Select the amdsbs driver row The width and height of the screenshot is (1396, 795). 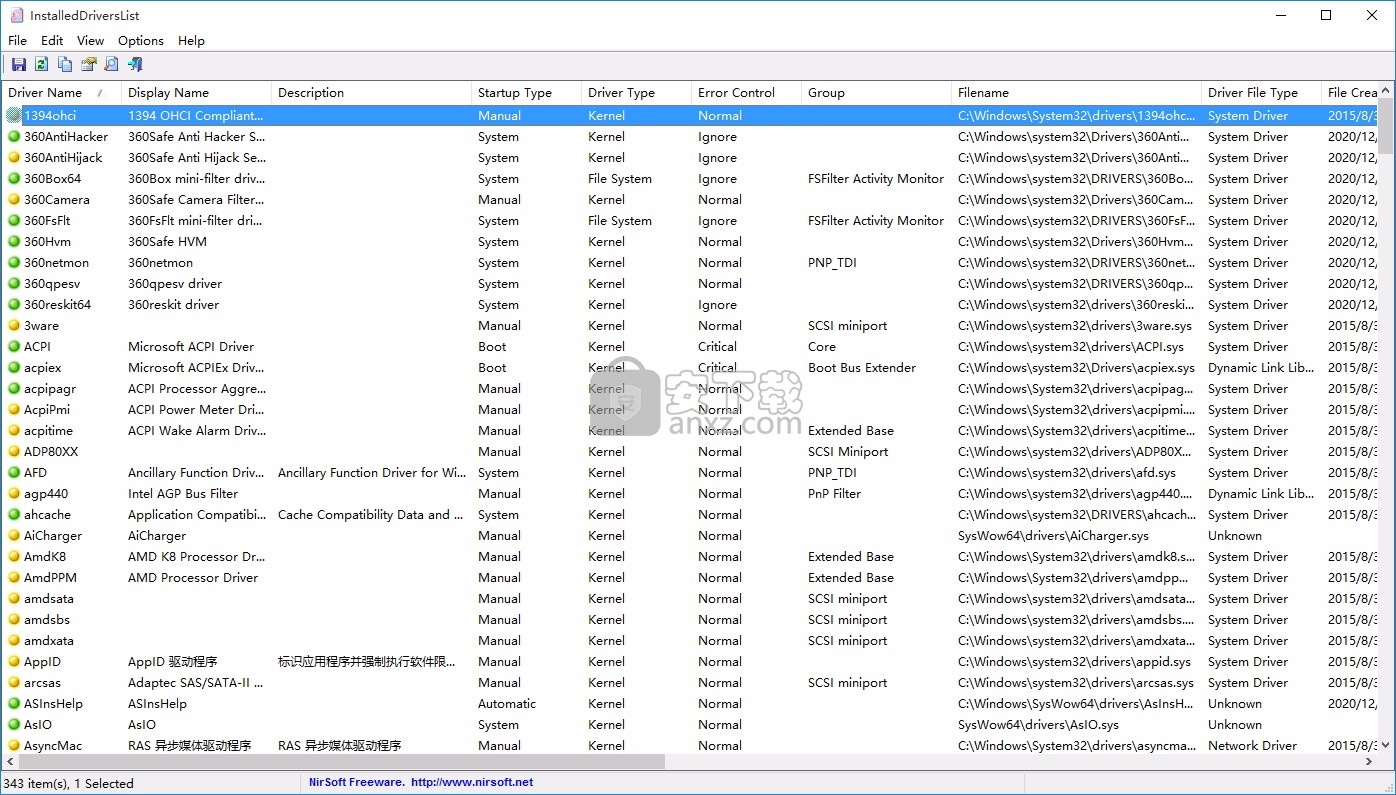pos(690,620)
